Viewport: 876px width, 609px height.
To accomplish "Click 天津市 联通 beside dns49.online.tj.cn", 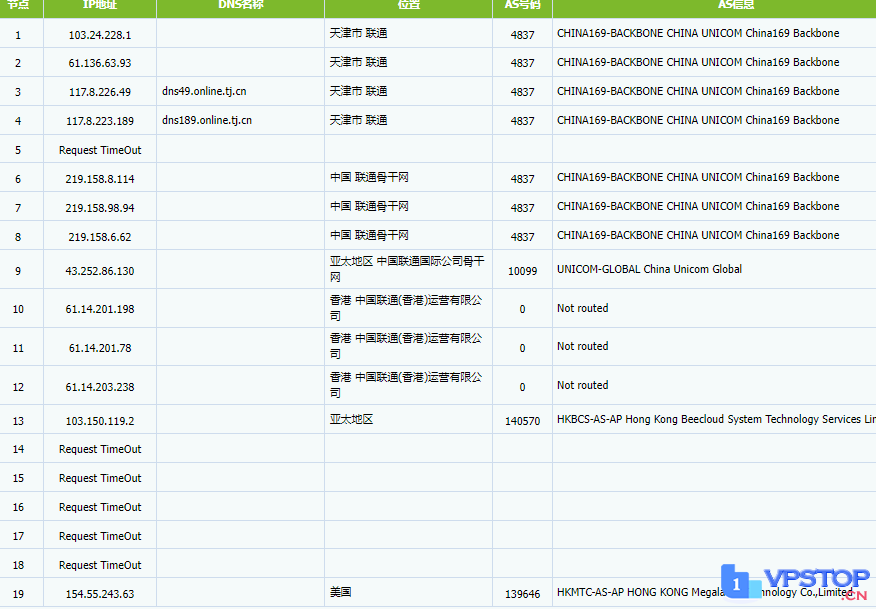I will (x=358, y=91).
